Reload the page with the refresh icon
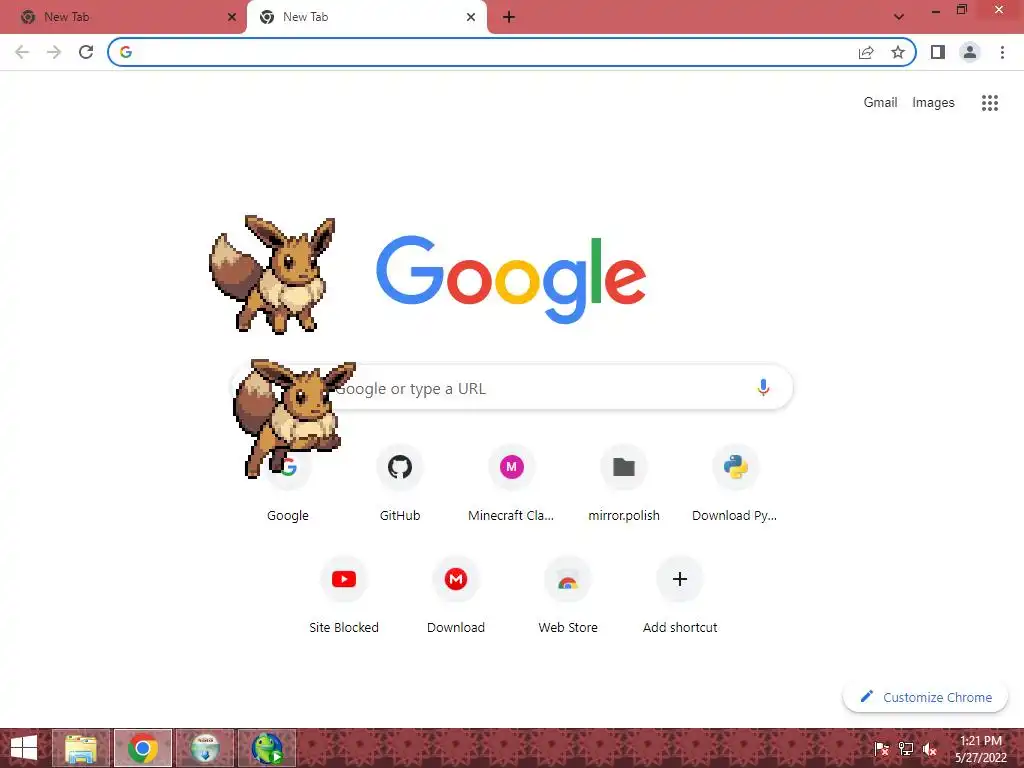Screen dimensions: 1024x768 [86, 52]
